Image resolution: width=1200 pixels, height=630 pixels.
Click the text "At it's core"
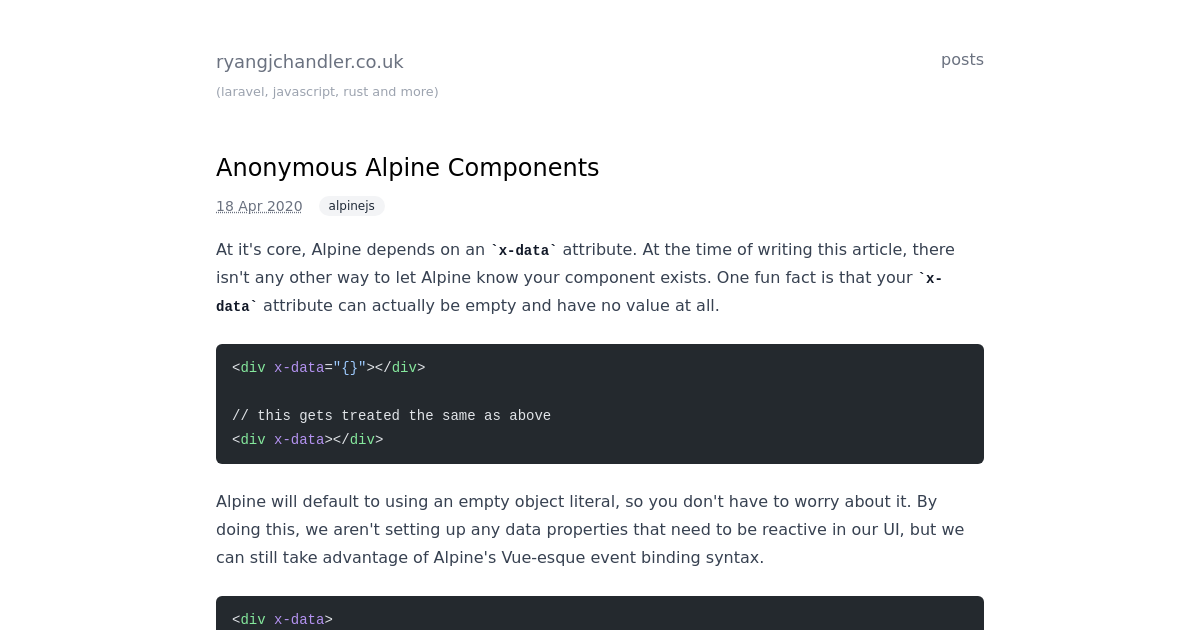[x=261, y=250]
